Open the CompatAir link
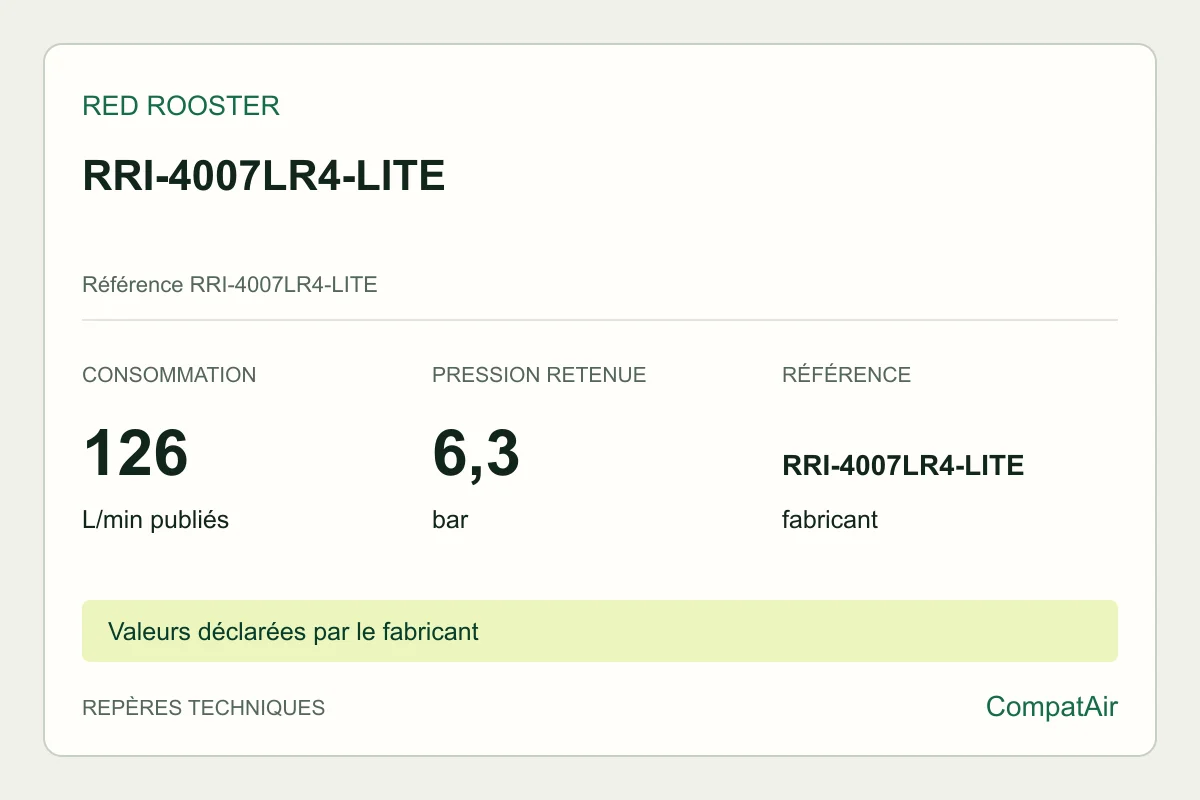Image resolution: width=1200 pixels, height=800 pixels. [1052, 707]
